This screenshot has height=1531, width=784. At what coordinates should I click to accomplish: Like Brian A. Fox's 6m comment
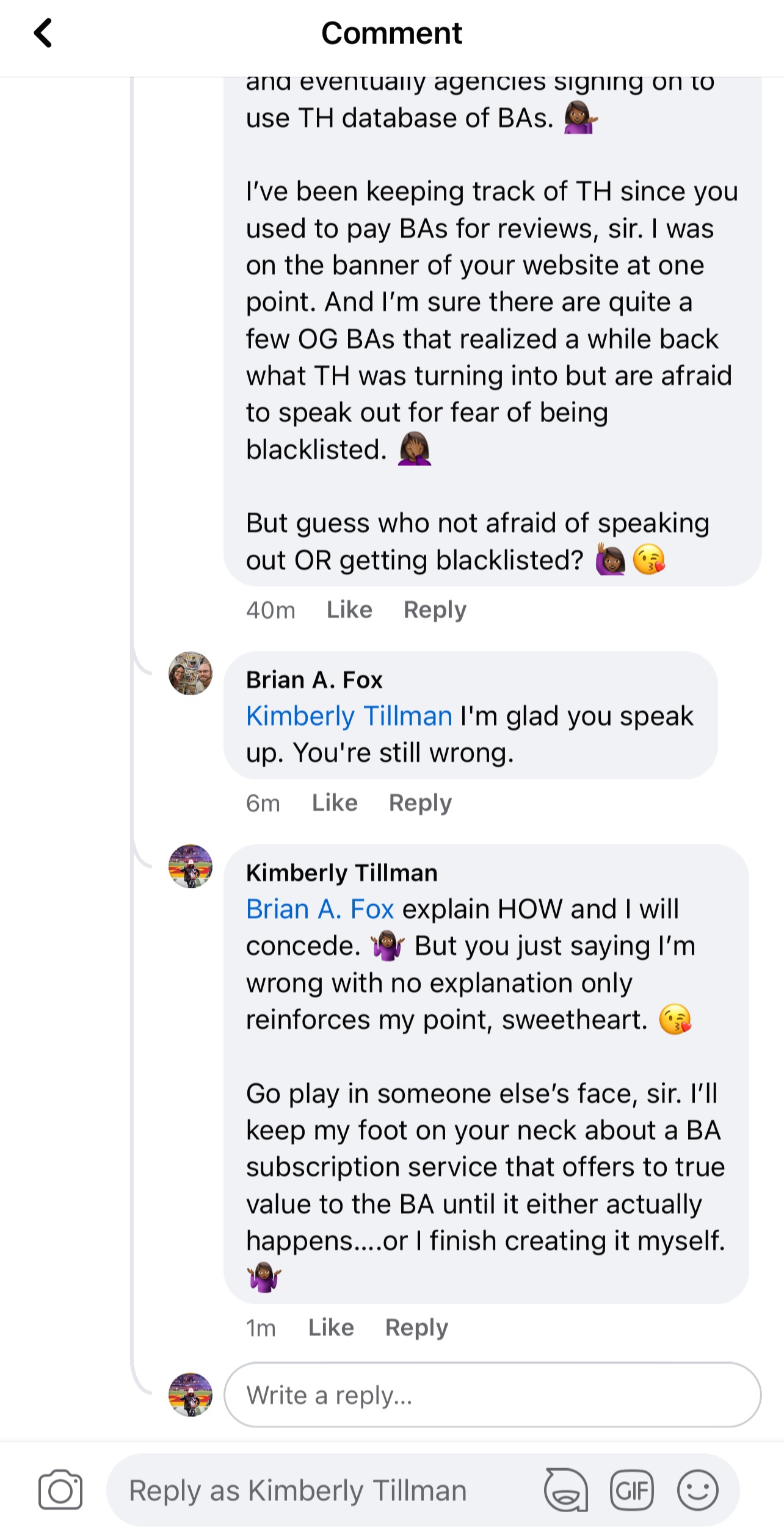(335, 803)
